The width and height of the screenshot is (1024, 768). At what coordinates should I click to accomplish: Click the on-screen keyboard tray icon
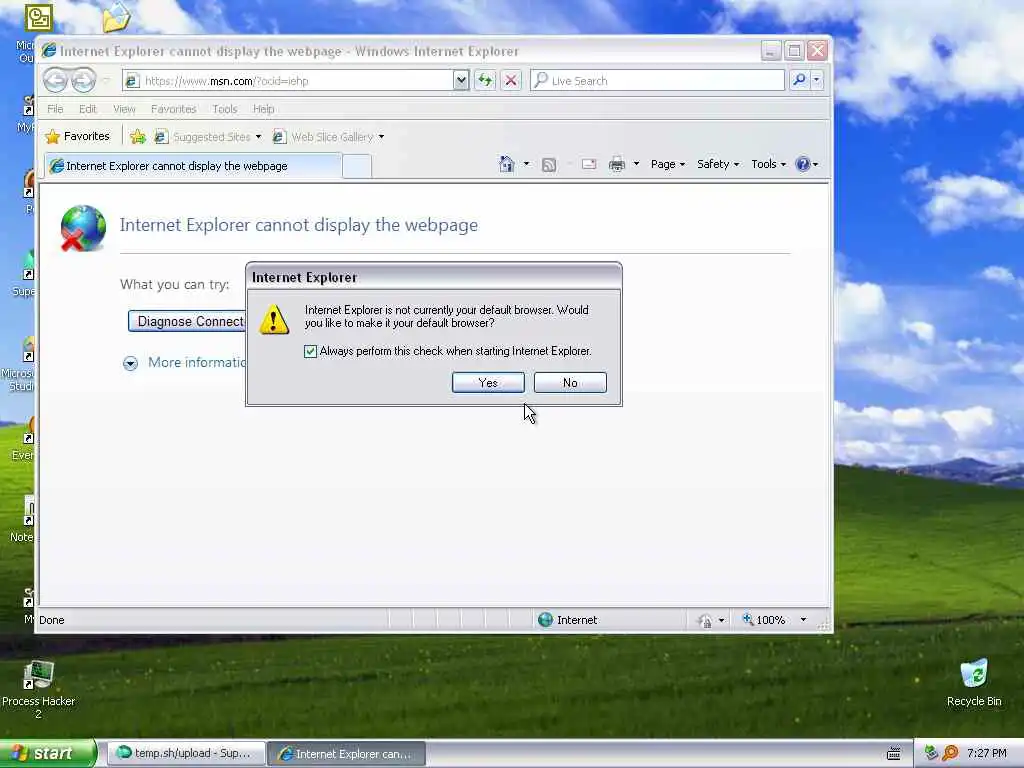[893, 754]
